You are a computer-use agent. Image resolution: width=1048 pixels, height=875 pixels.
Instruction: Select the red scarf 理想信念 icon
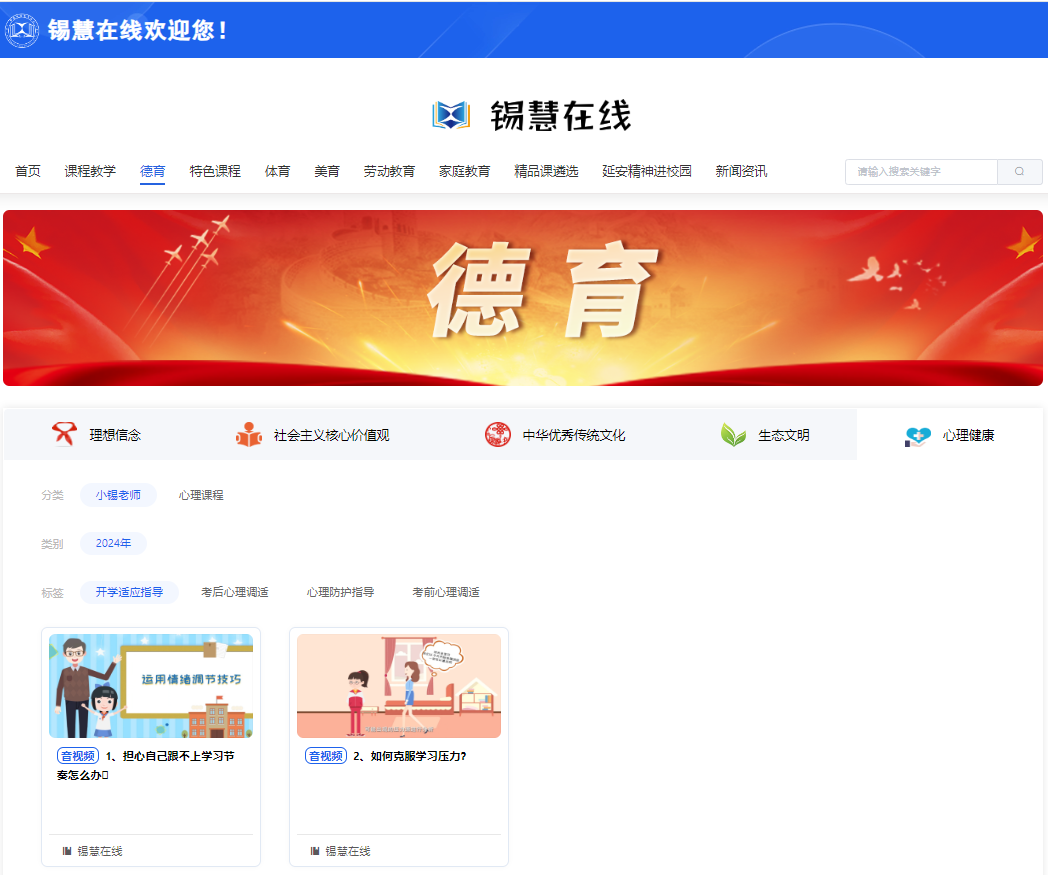[x=64, y=435]
